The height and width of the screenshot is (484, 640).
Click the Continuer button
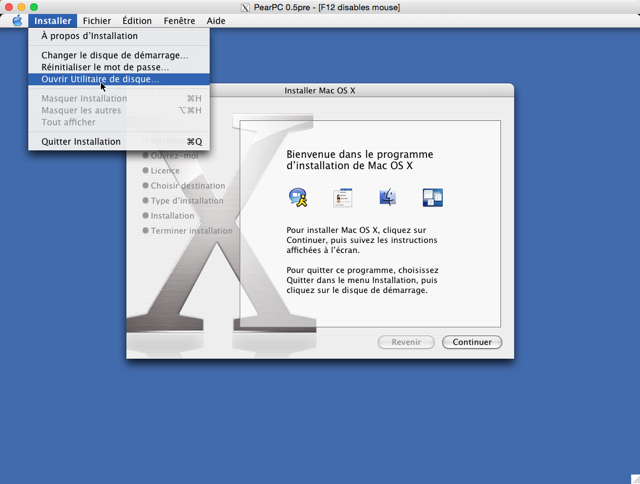tap(472, 342)
